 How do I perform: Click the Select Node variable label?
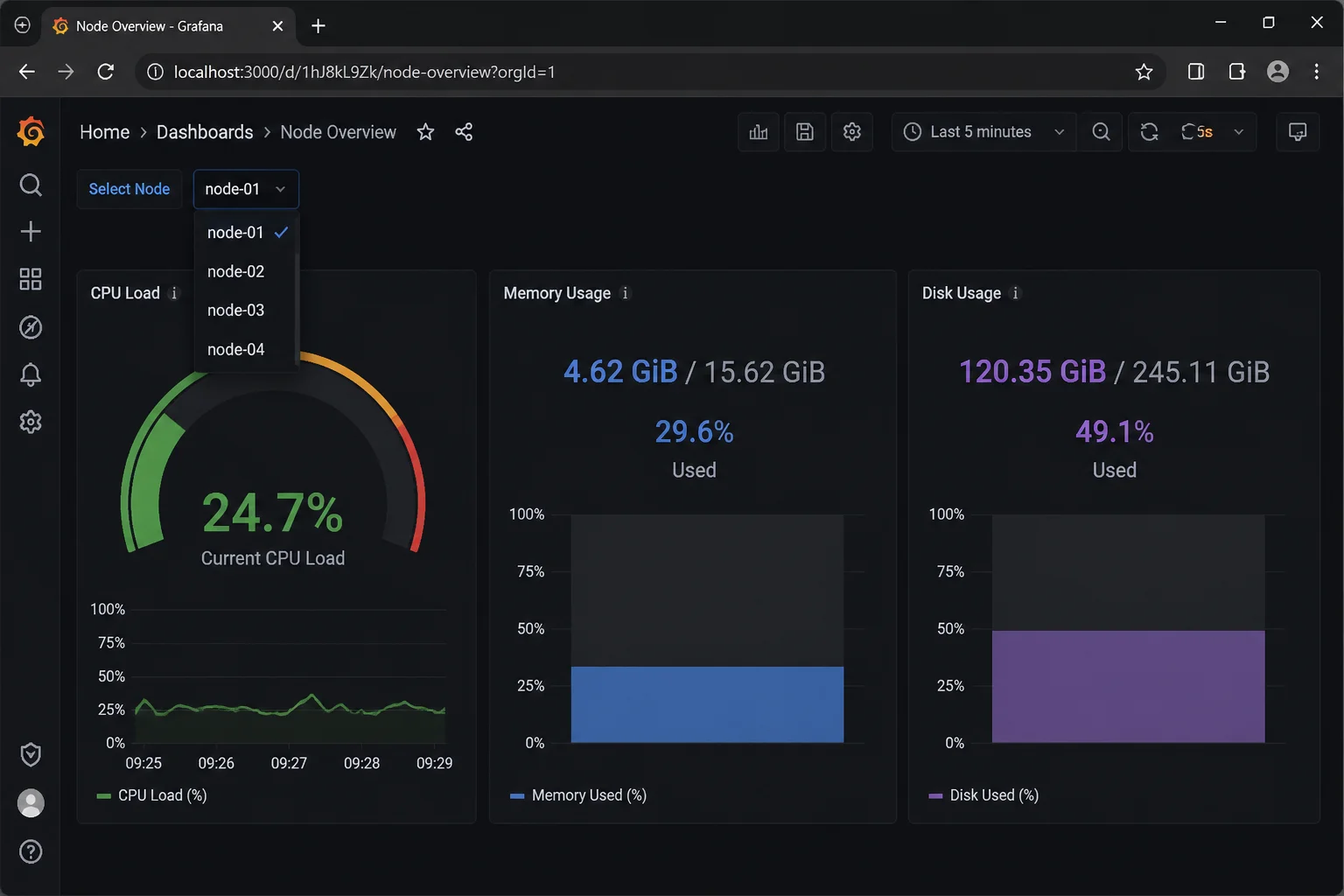coord(129,189)
